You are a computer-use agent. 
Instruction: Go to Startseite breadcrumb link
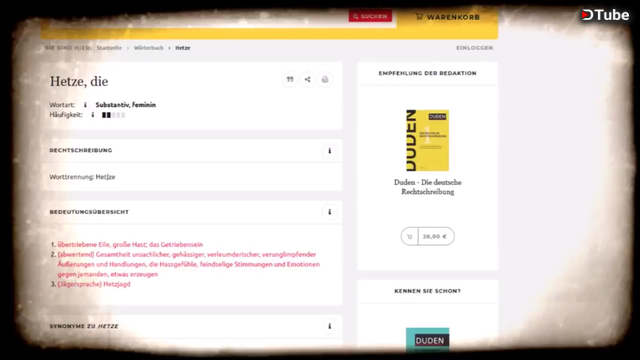[x=109, y=48]
